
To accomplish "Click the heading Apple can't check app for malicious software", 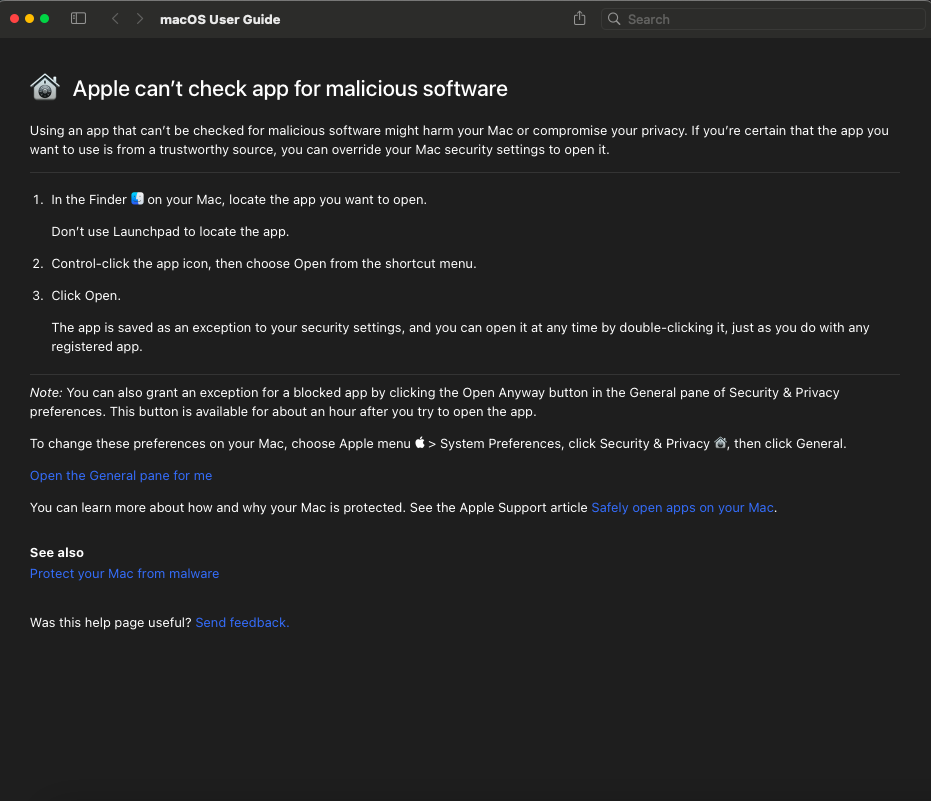I will (290, 88).
